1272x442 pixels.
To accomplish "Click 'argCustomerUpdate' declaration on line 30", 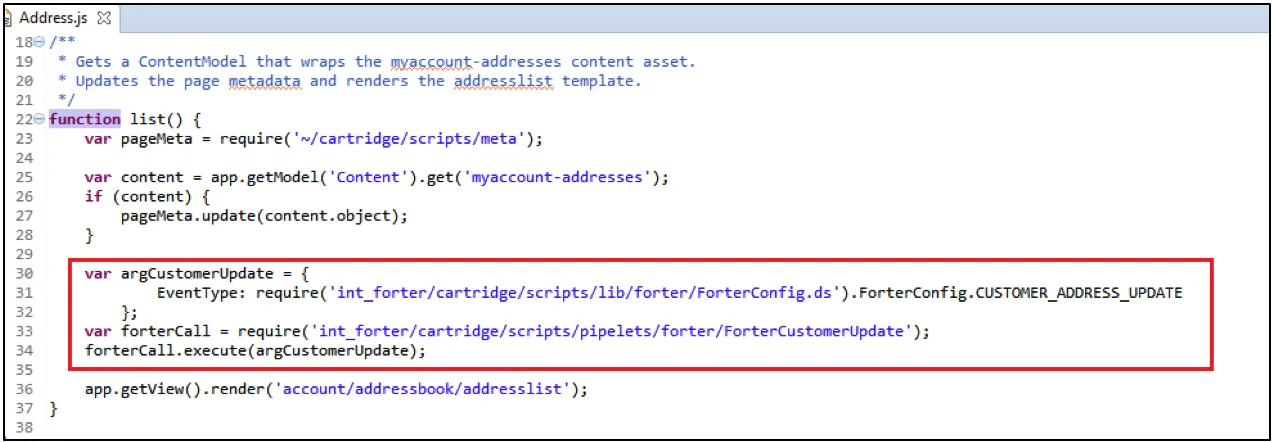I will pos(196,274).
